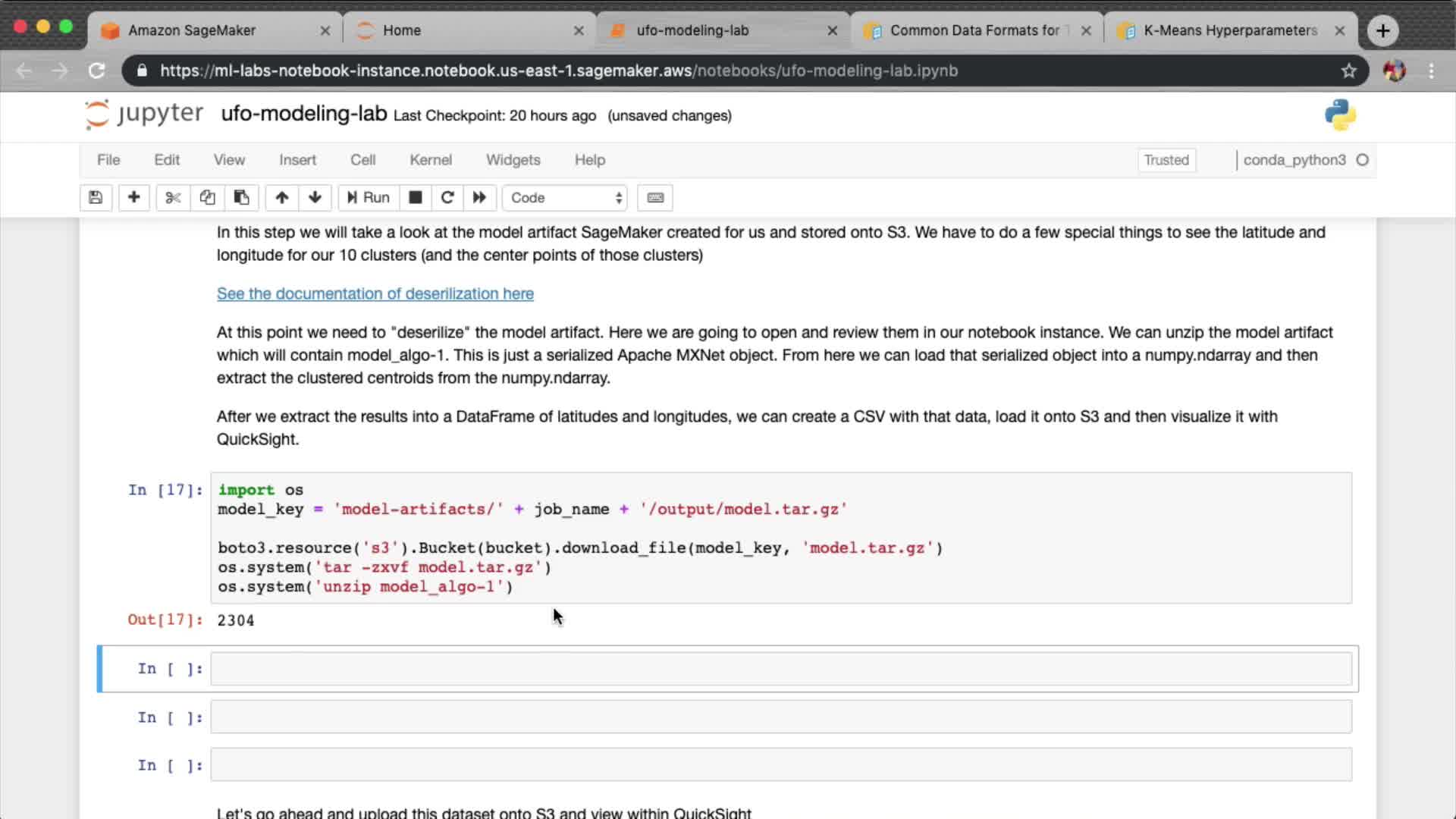The width and height of the screenshot is (1456, 819).
Task: Switch to K-Means Hyperparameters tab
Action: coord(1228,30)
